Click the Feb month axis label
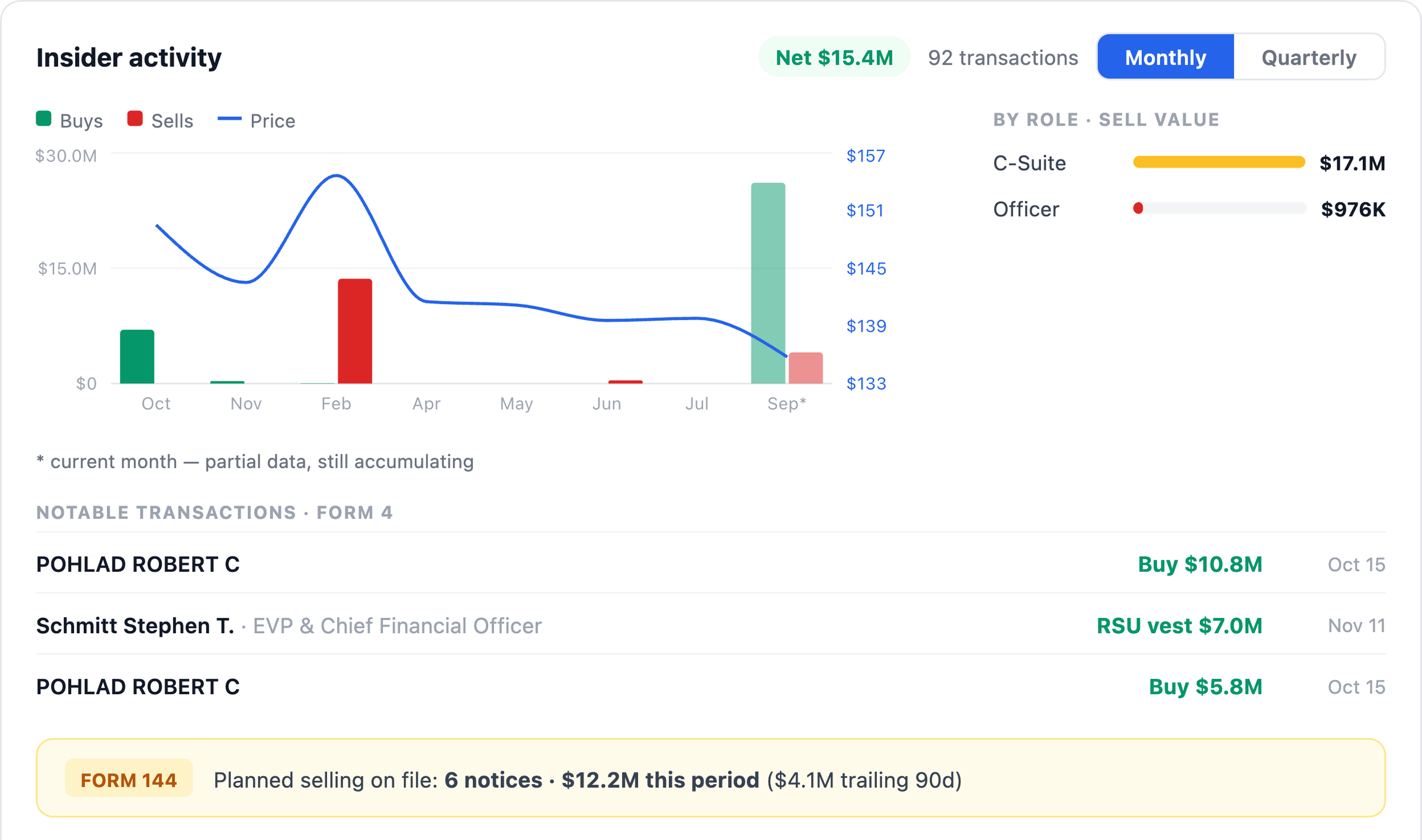The width and height of the screenshot is (1422, 840). 336,403
